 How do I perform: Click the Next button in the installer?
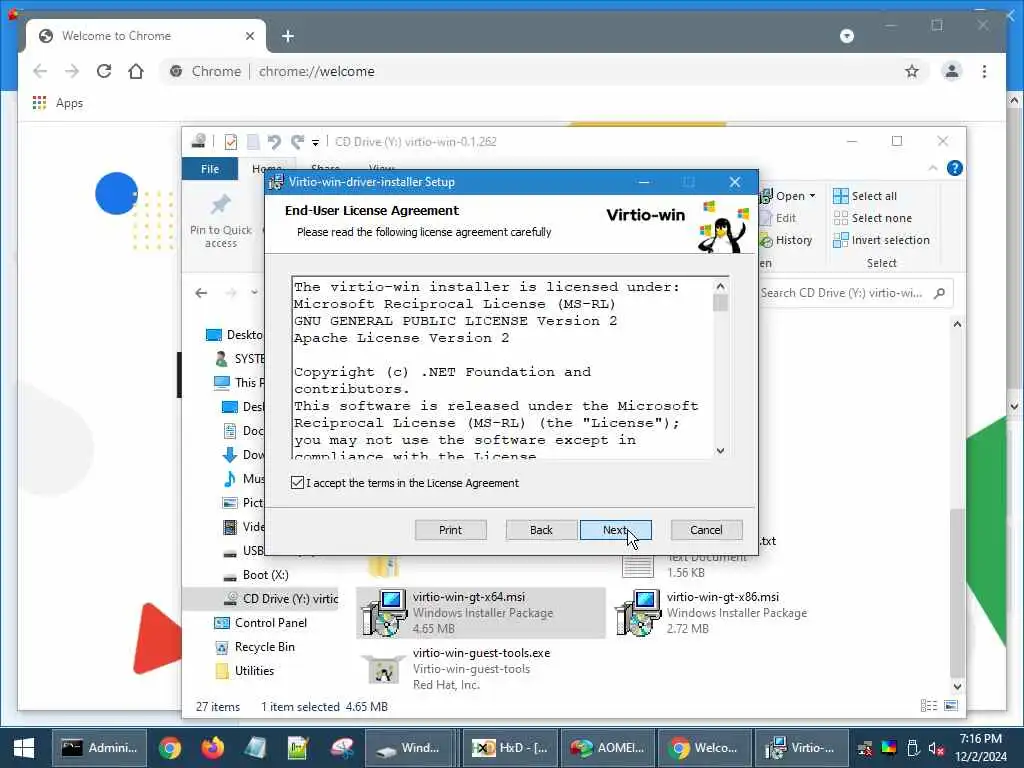tap(615, 530)
